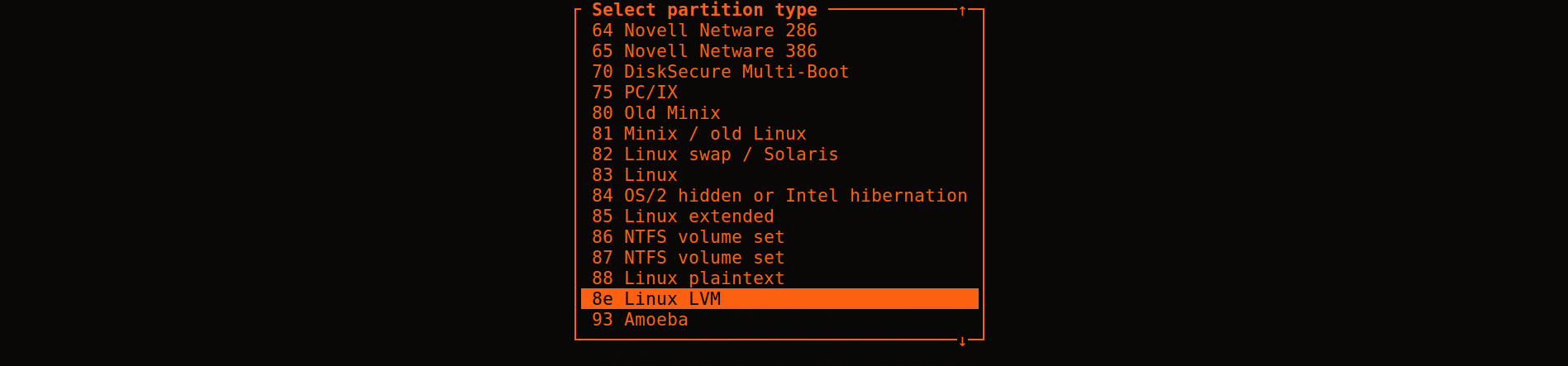Click the highlighted 8e Linux LVM entry

[x=779, y=299]
